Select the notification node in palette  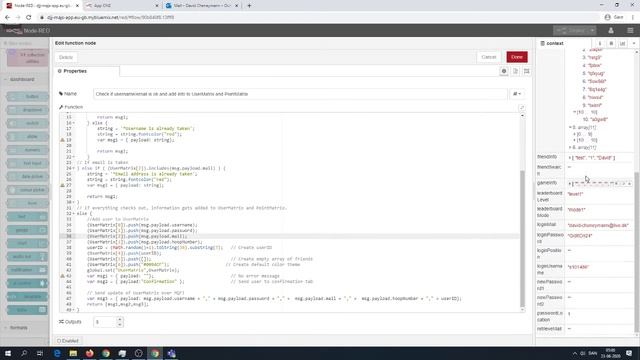coord(27,270)
